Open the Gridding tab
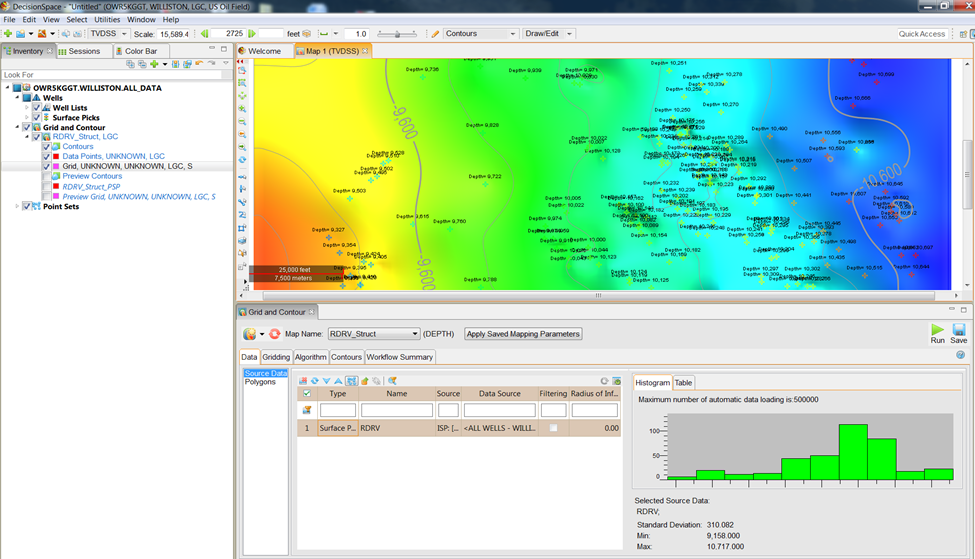Screen dimensions: 975x559 (x=276, y=357)
